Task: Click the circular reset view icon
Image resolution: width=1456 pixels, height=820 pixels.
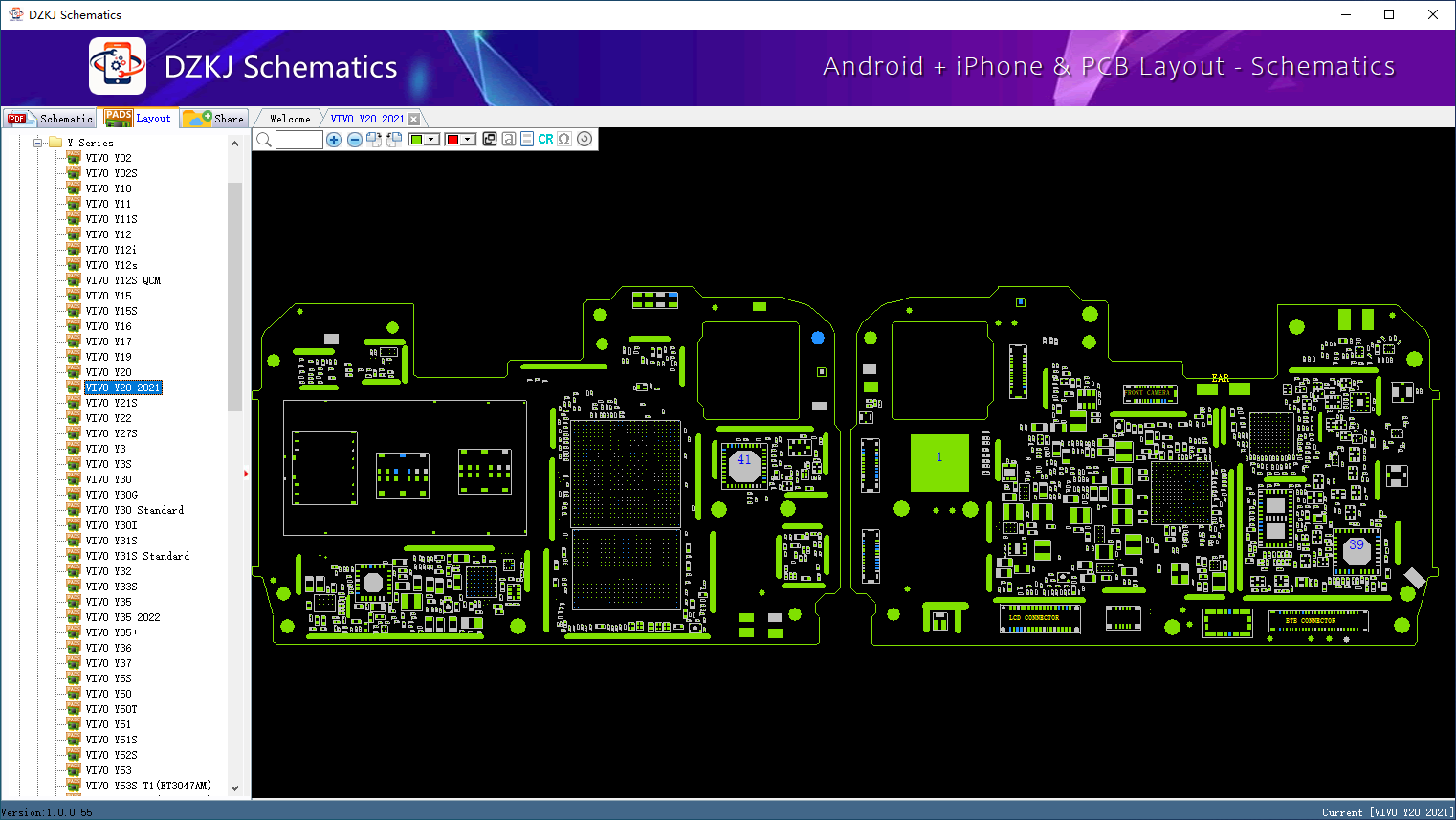Action: click(585, 139)
